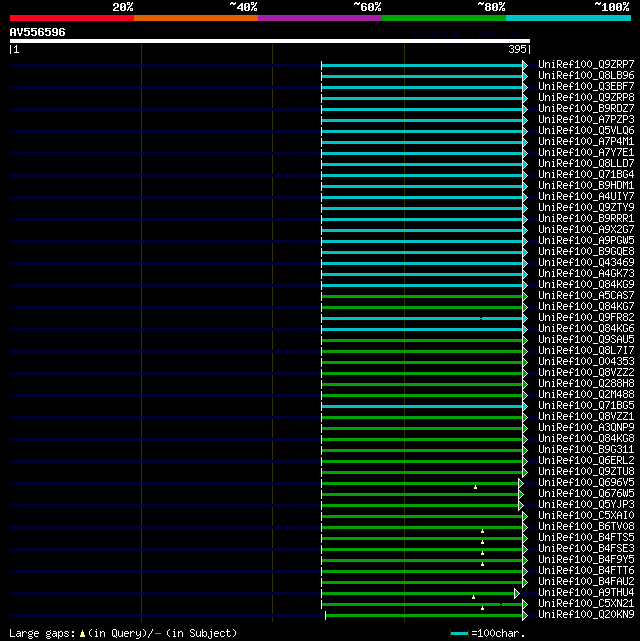Click the arrowhead ending the Q43469 alignment
This screenshot has width=640, height=641.
tap(525, 263)
